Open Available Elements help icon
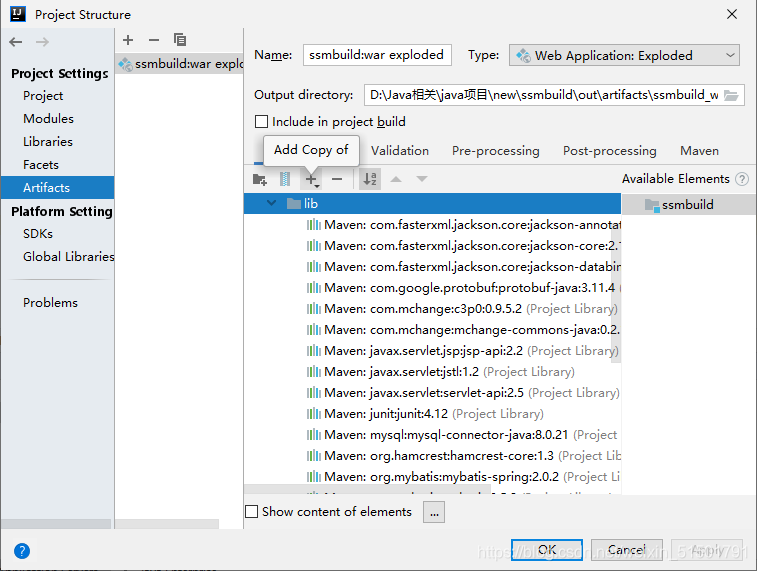 tap(742, 179)
